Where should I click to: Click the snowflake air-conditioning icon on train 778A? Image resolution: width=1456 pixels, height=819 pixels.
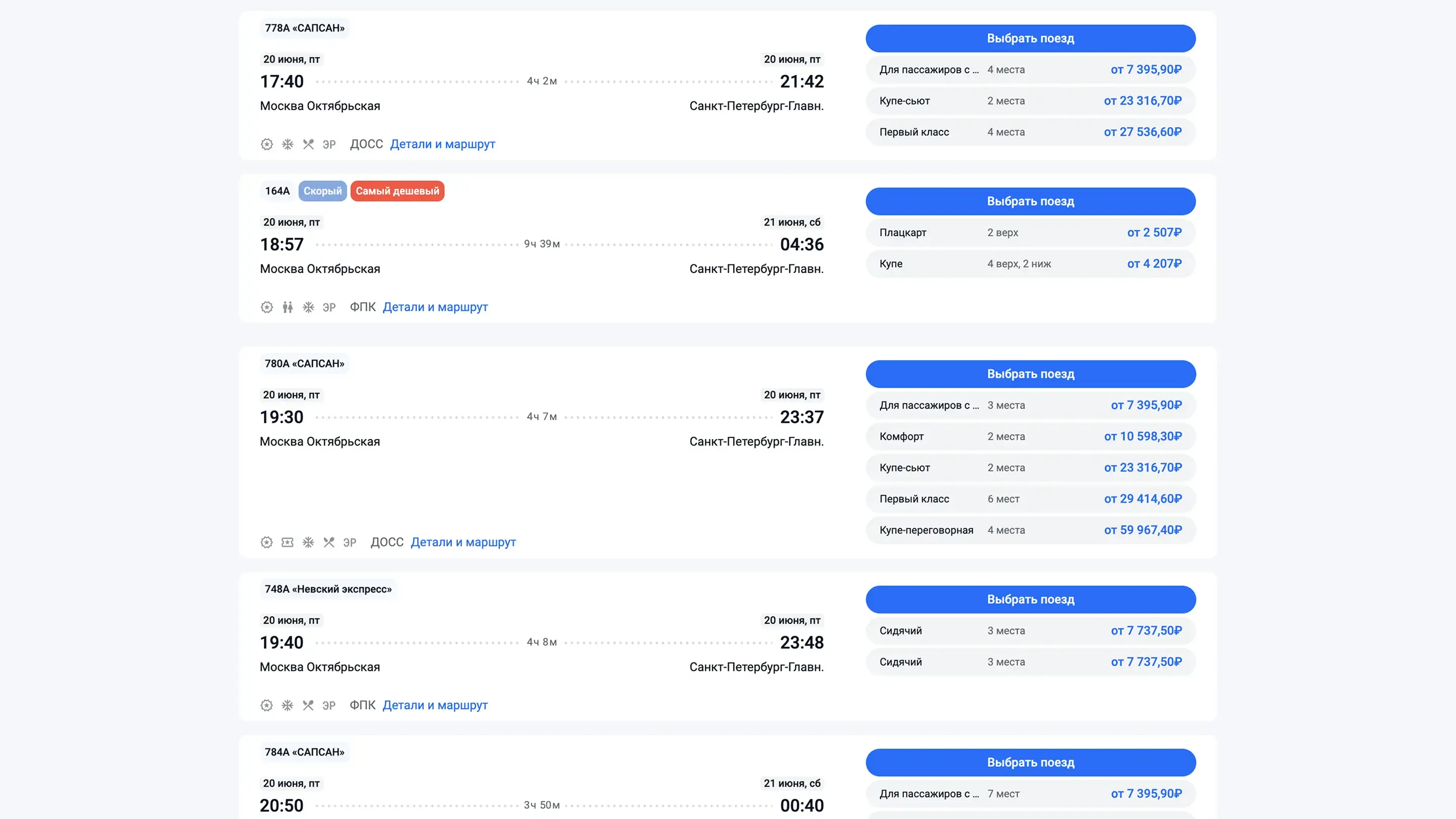[x=288, y=144]
